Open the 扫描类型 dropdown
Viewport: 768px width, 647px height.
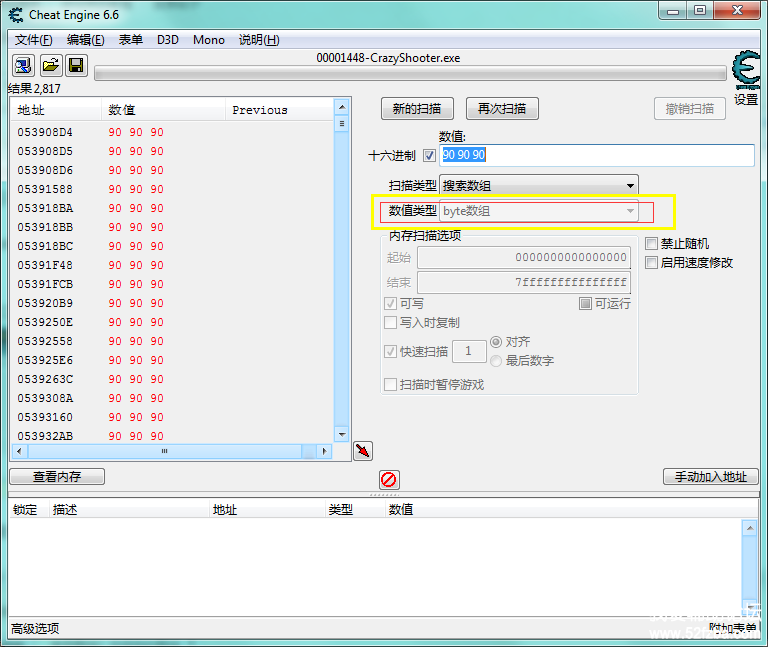[539, 186]
